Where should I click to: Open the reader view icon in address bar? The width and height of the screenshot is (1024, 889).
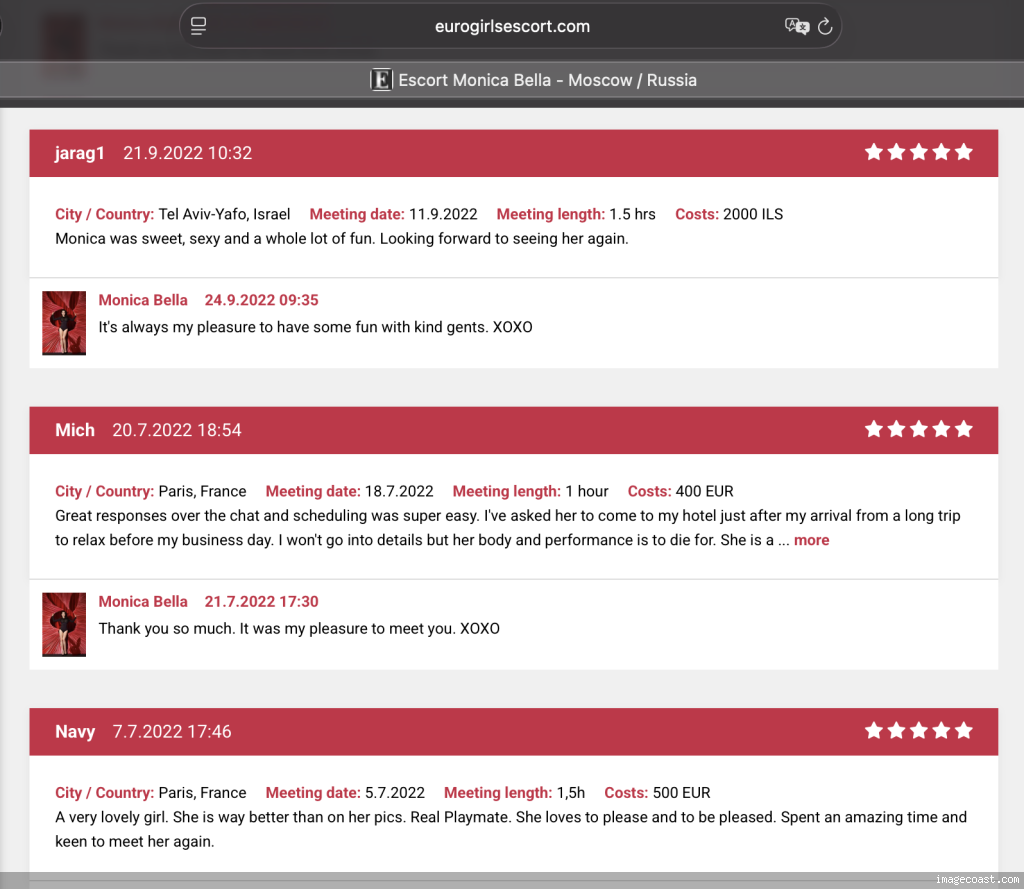tap(198, 26)
